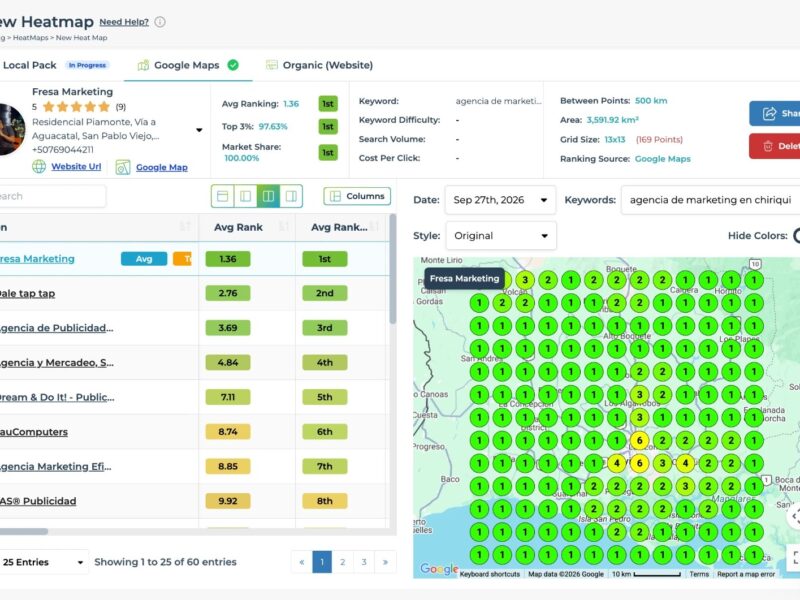The image size is (800, 600).
Task: Open Keyboard shortcuts on the map
Action: click(490, 574)
